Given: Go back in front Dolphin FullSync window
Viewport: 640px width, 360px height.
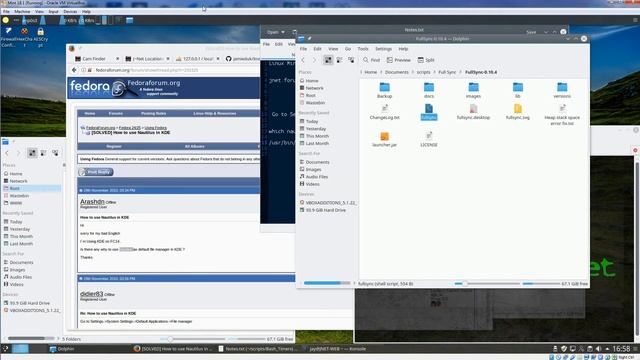Looking at the screenshot, I should (x=303, y=60).
